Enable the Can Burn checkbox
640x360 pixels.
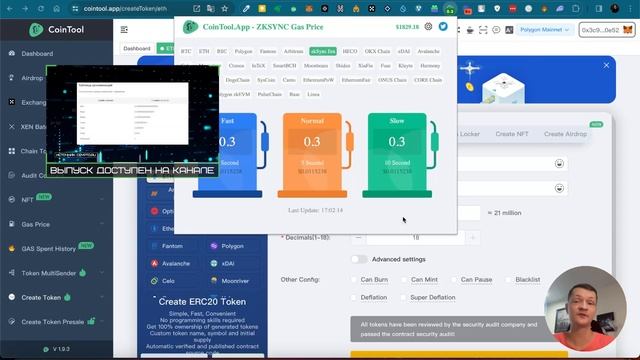tap(354, 280)
